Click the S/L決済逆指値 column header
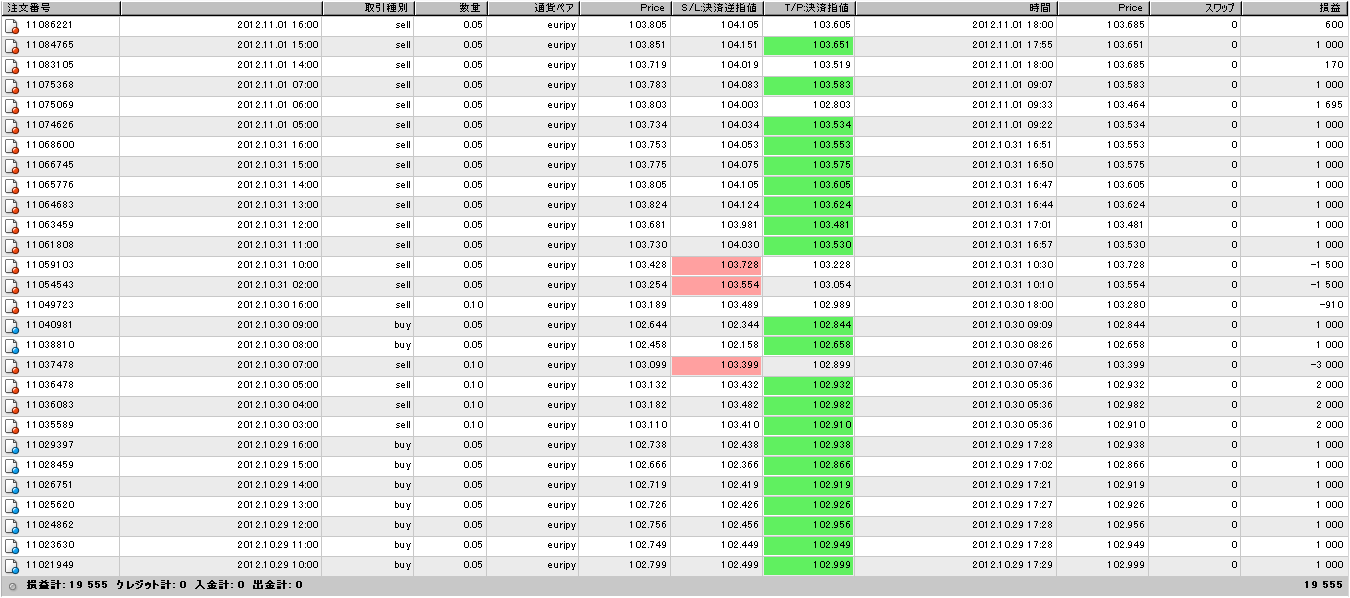 (x=716, y=7)
